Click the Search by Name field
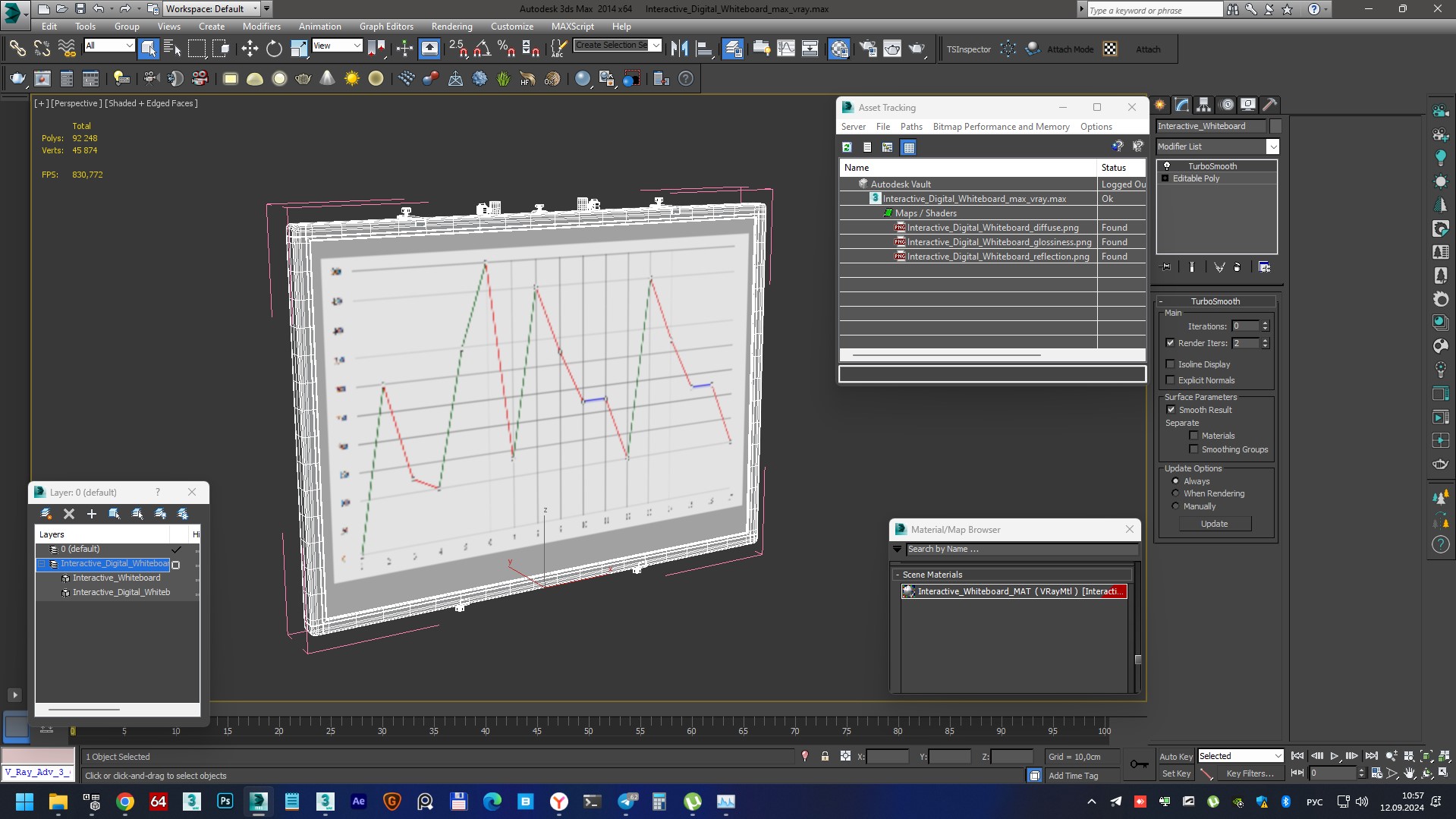1456x819 pixels. point(1021,549)
